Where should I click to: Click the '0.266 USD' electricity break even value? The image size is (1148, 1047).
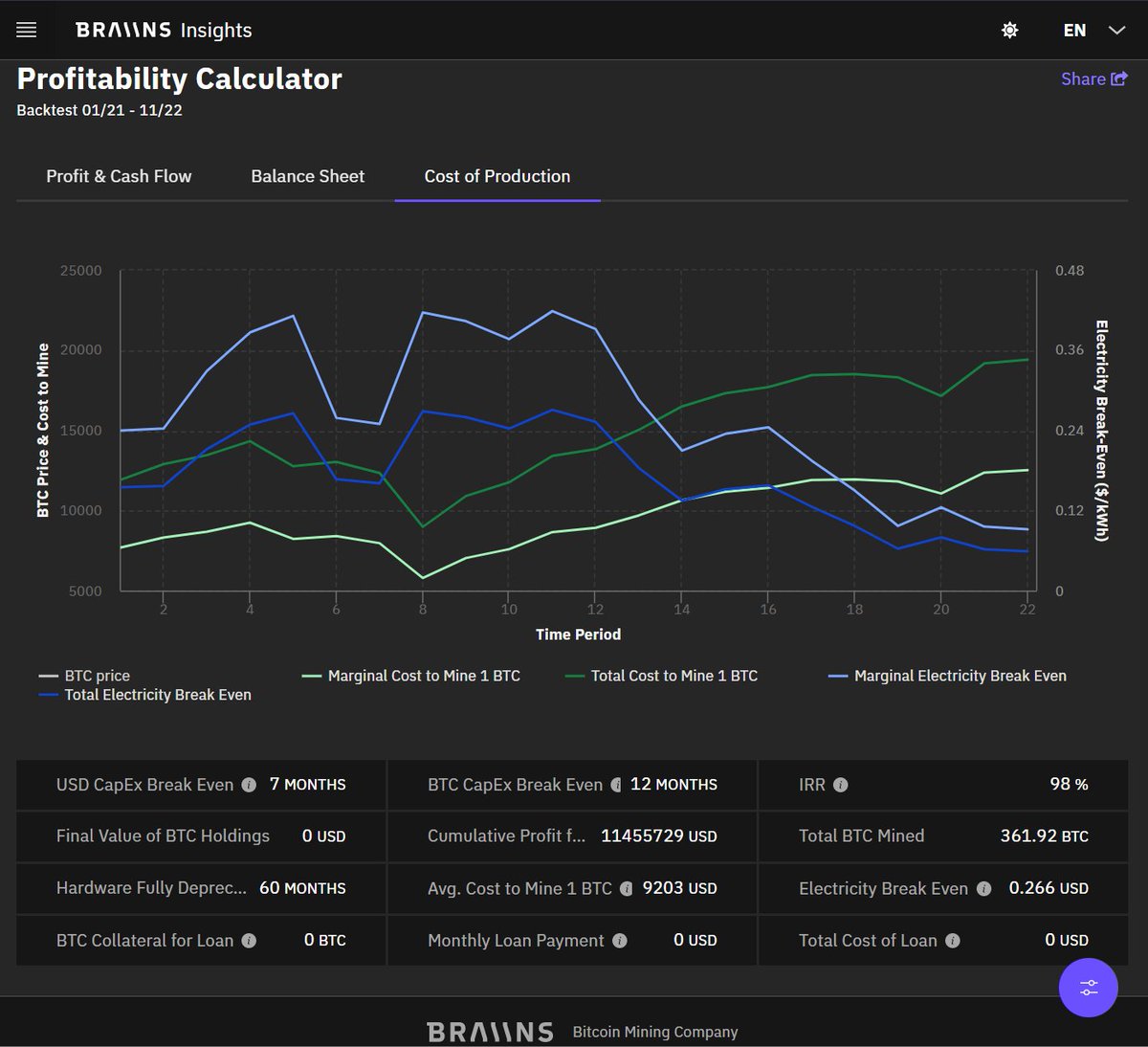coord(1049,888)
